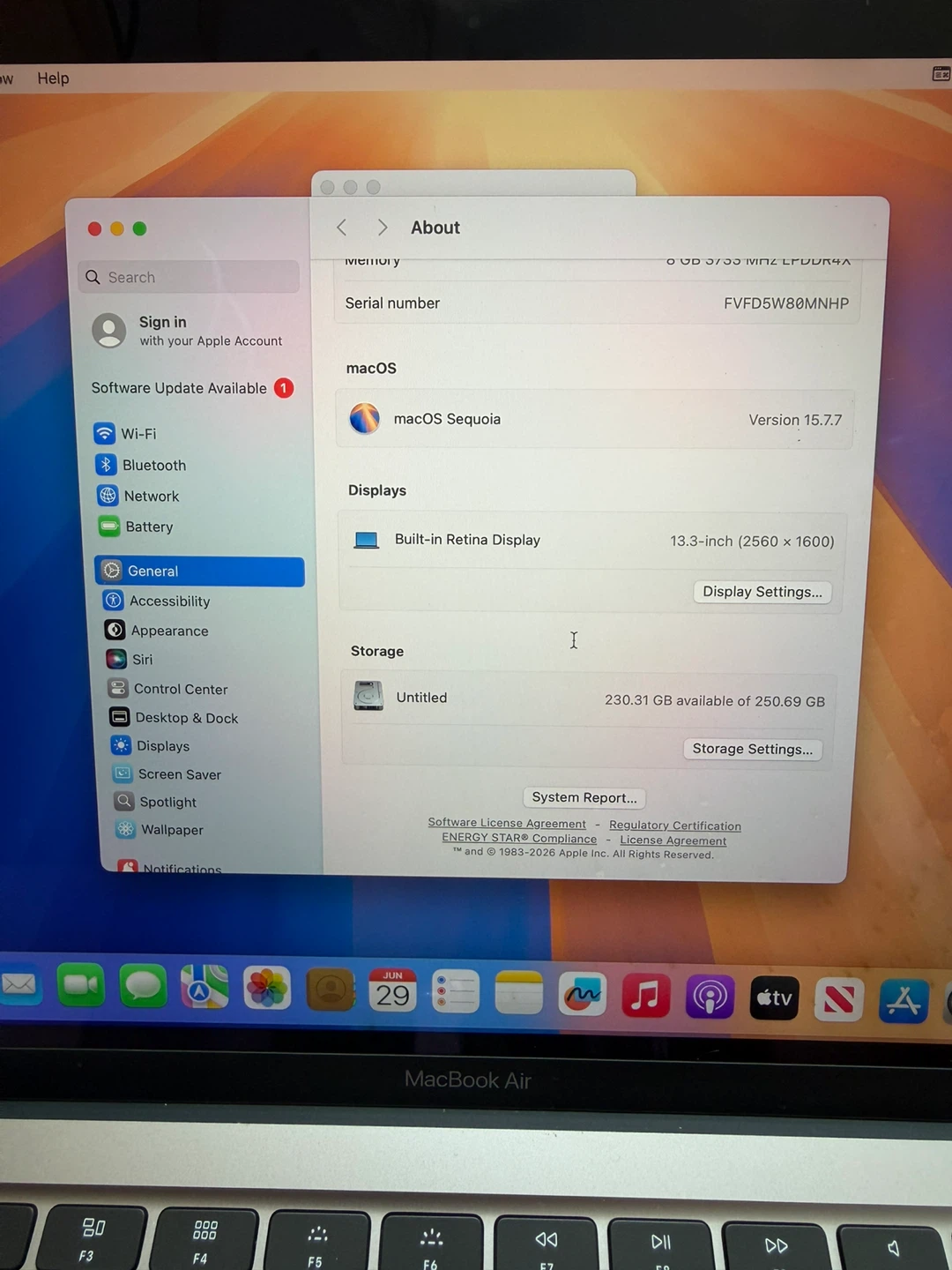Open Siri icon in sidebar

116,659
